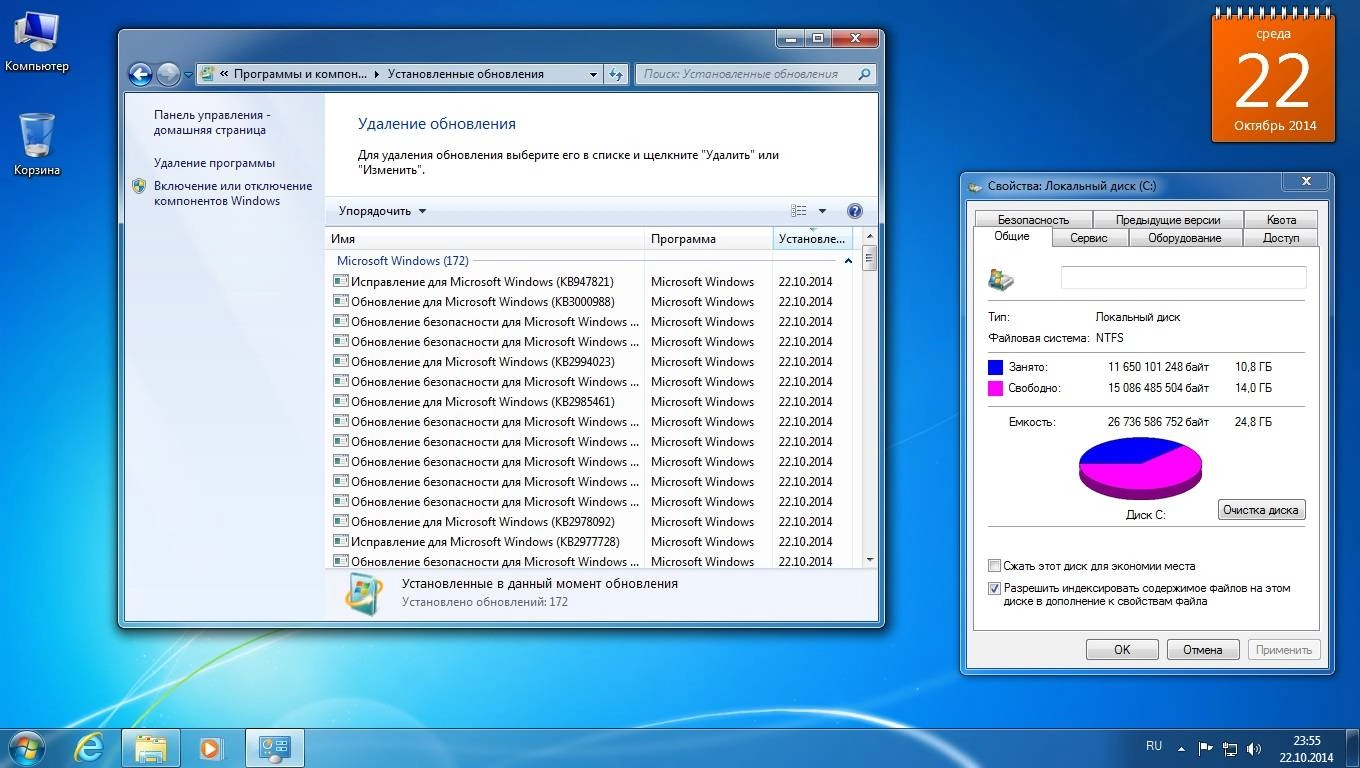The image size is (1360, 768).
Task: Open the Удаление программы link
Action: 214,163
